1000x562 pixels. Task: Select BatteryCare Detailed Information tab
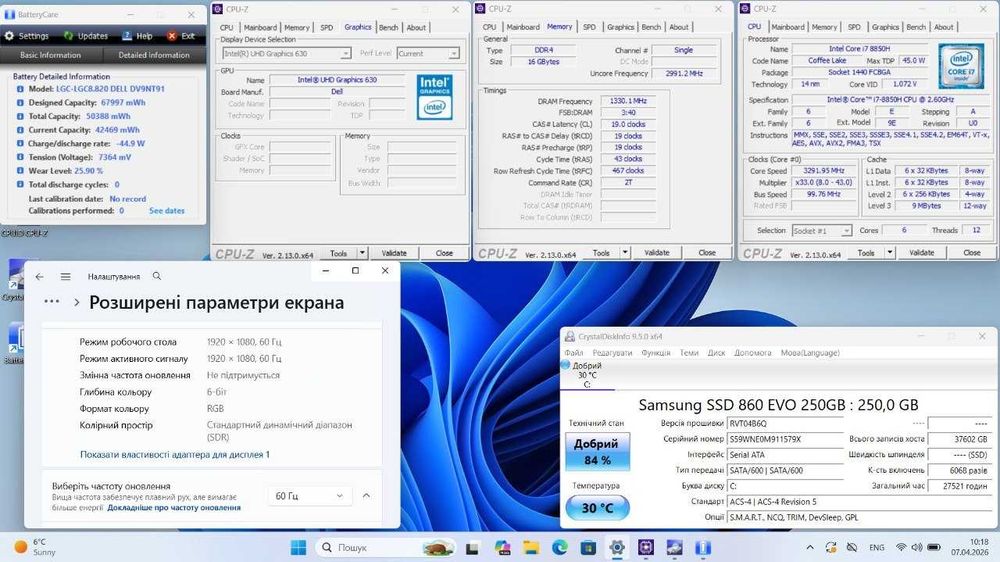pos(154,55)
